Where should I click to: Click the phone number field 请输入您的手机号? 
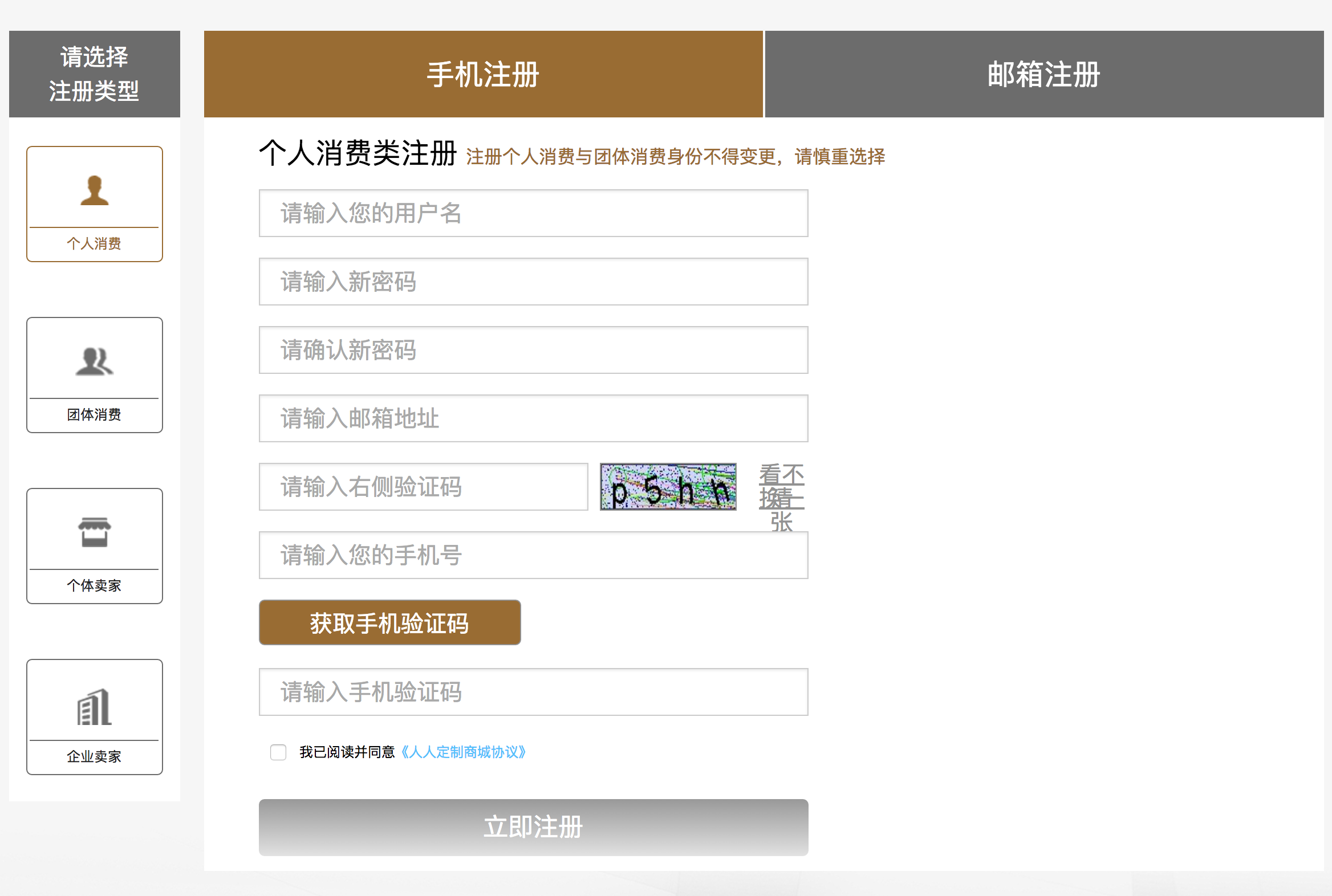click(x=533, y=555)
